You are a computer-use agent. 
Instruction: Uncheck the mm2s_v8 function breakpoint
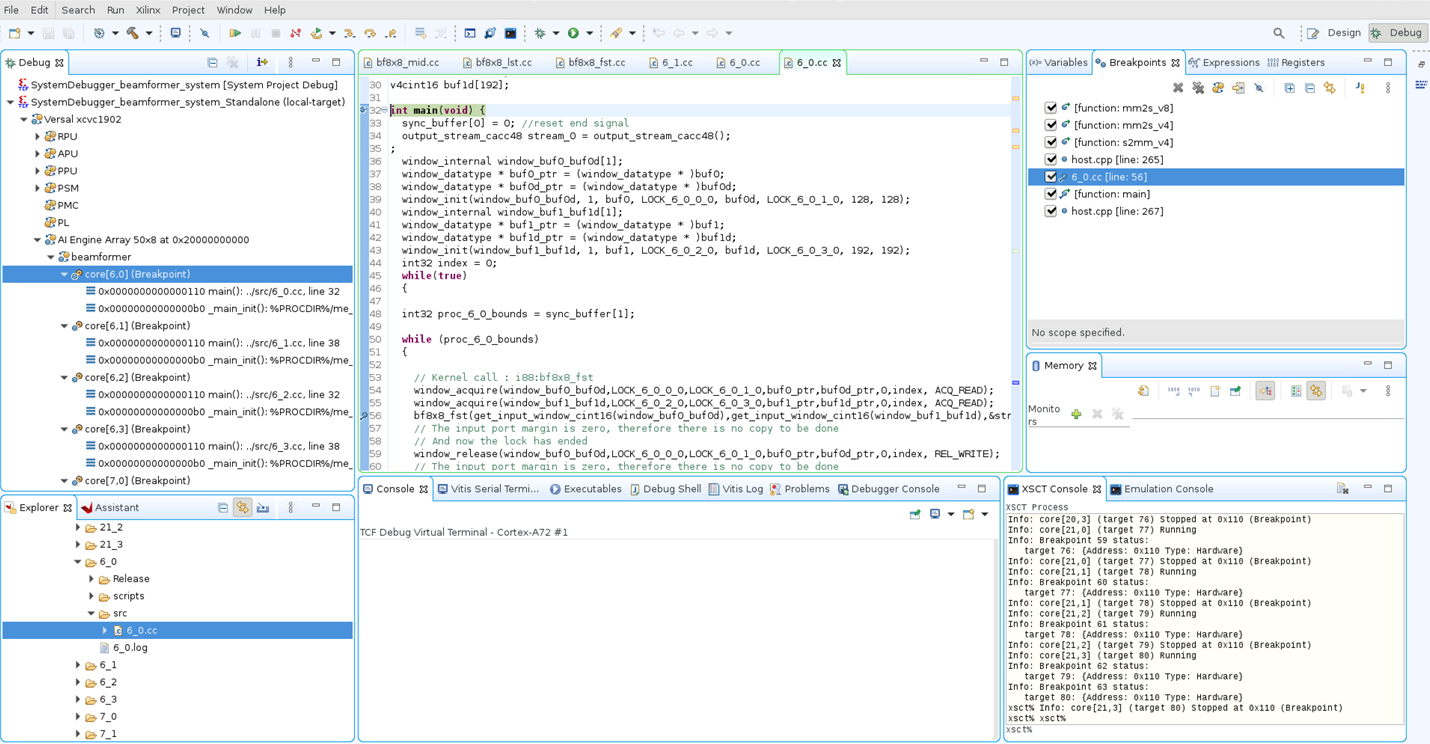[x=1051, y=108]
